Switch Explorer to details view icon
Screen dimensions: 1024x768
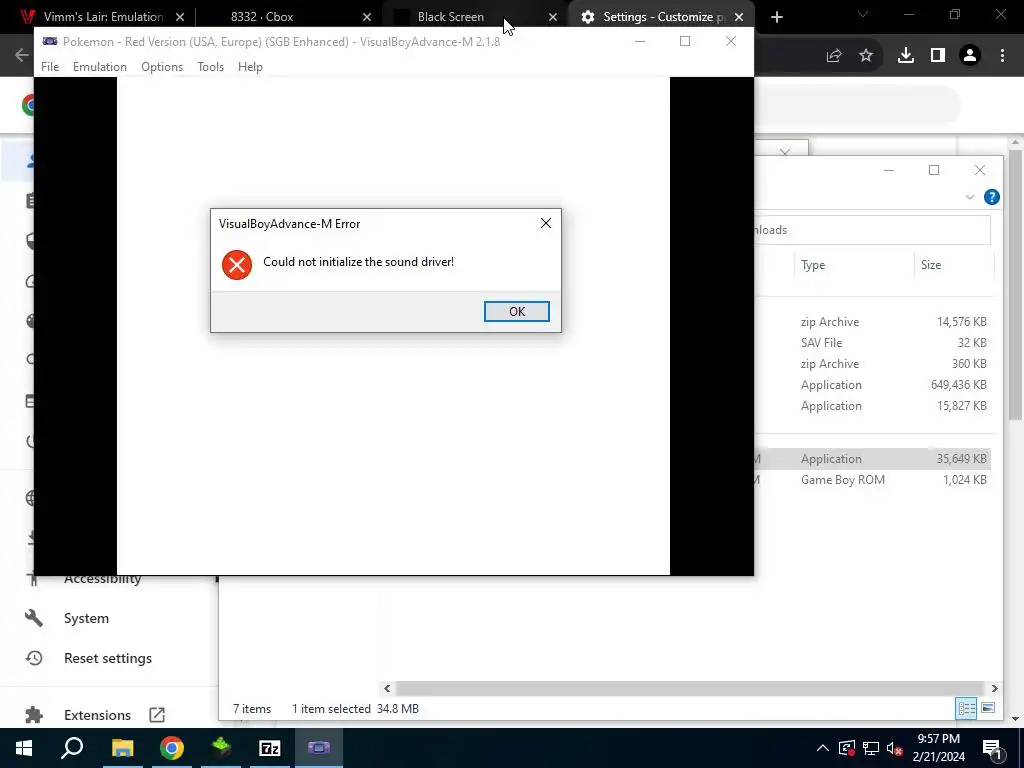(x=966, y=709)
